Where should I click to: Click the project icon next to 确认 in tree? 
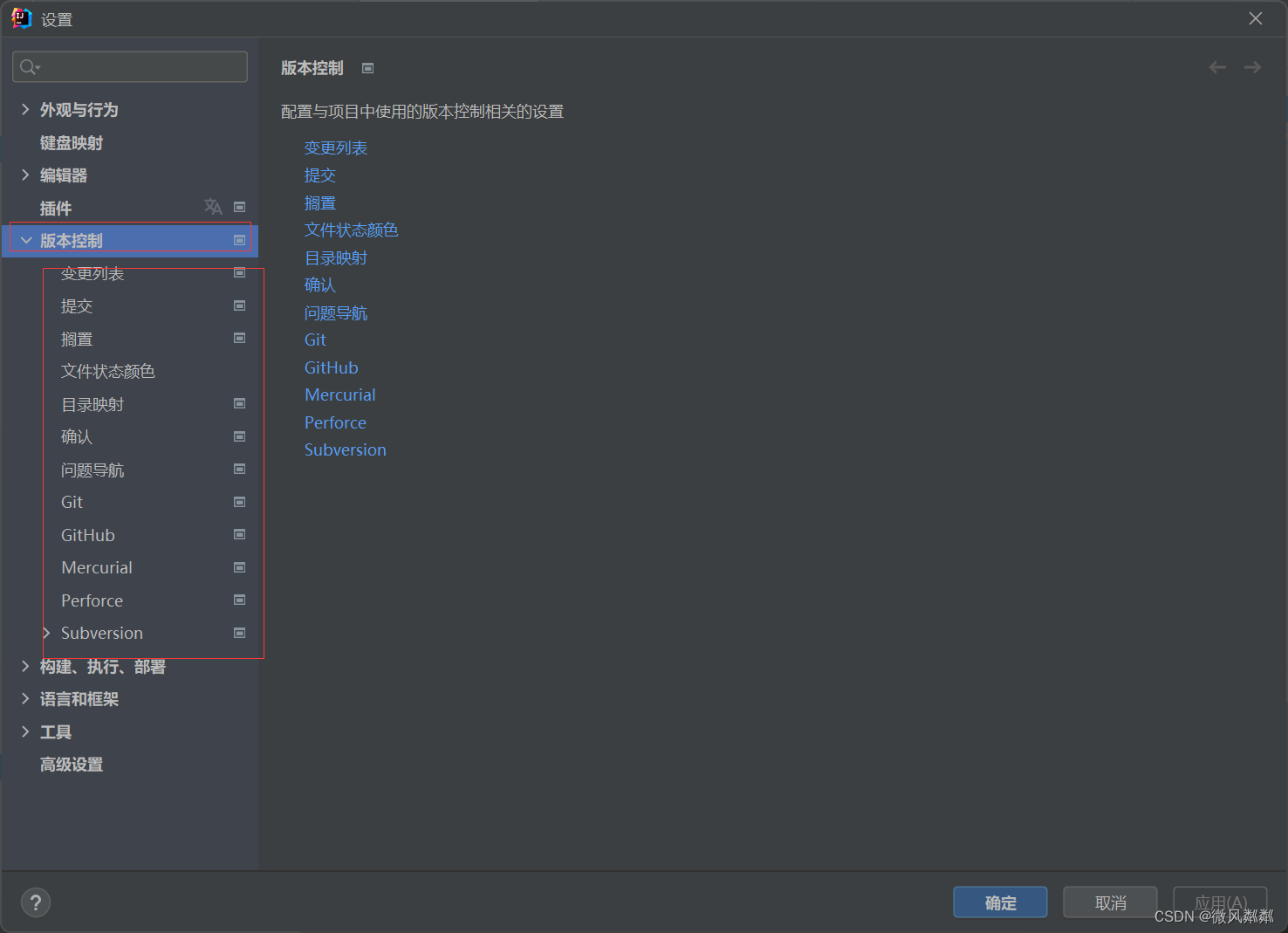[x=239, y=436]
